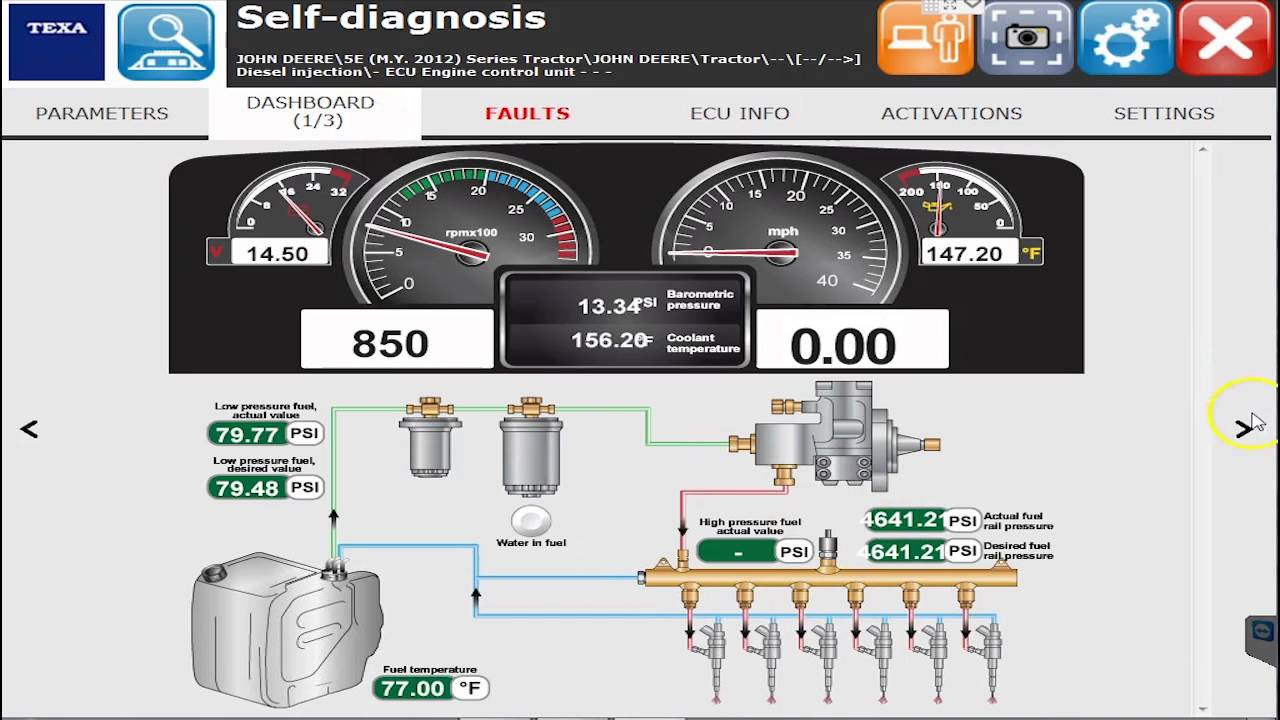Click the Actual fuel rail pressure value

[x=922, y=520]
